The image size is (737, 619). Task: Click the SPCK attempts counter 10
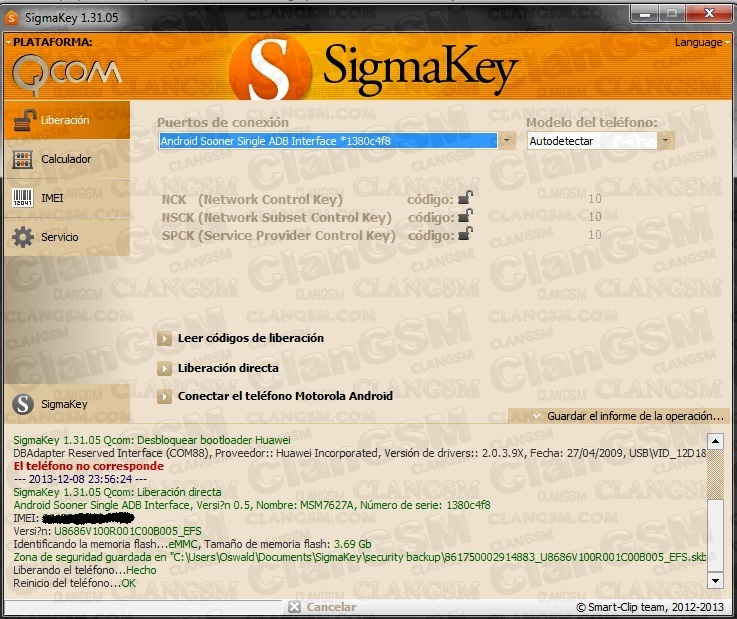click(595, 235)
